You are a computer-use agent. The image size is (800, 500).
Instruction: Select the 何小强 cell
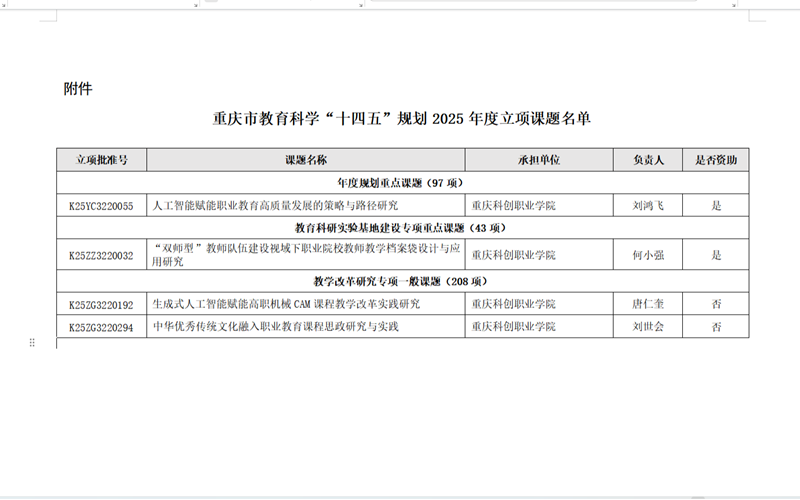click(649, 255)
